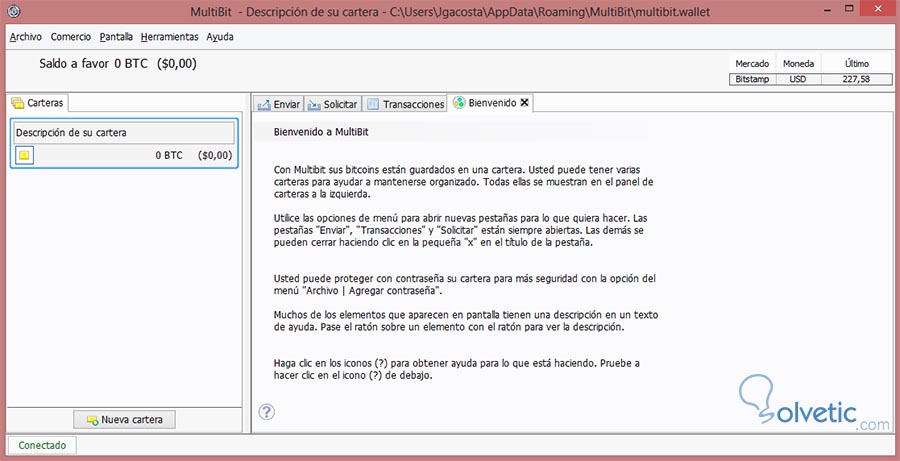Switch to the Solicitar tab
900x461 pixels.
[332, 104]
